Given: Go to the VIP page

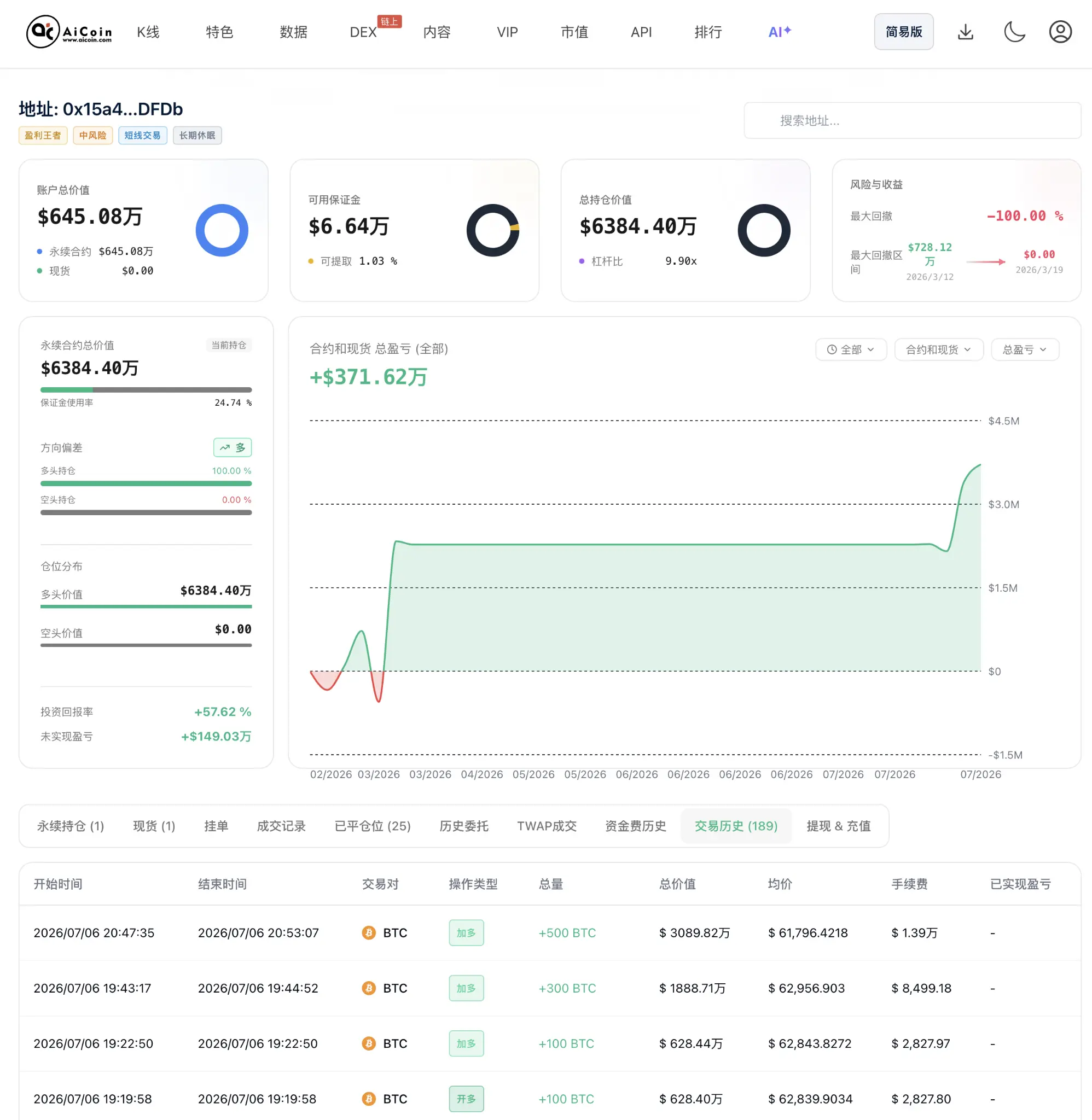Looking at the screenshot, I should (x=507, y=32).
